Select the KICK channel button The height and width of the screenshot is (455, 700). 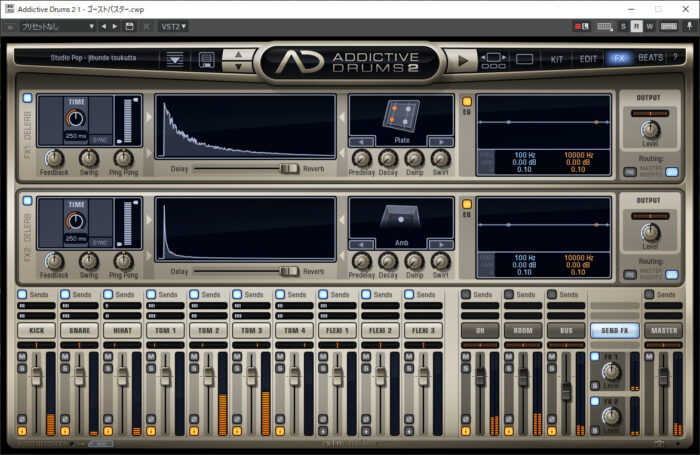click(37, 330)
